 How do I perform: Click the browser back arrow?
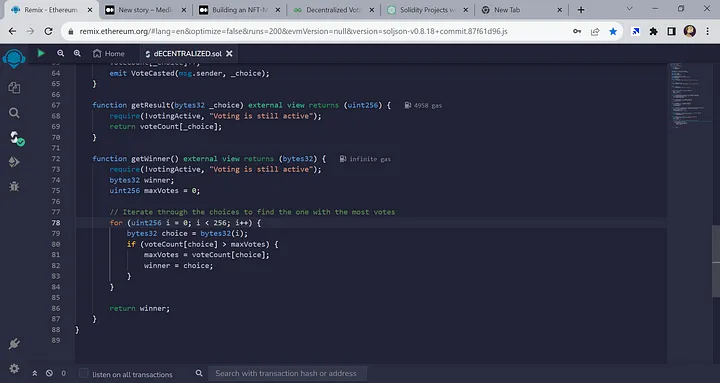pos(12,31)
